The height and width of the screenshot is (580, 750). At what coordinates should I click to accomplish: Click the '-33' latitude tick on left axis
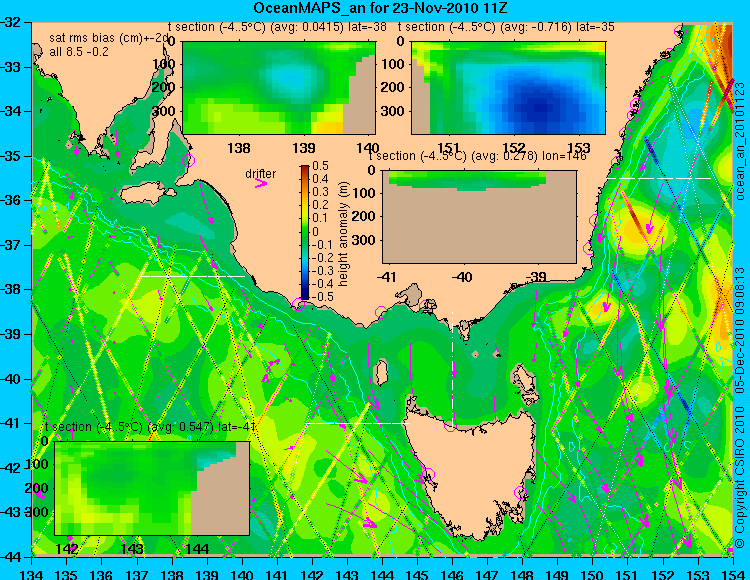(12, 67)
